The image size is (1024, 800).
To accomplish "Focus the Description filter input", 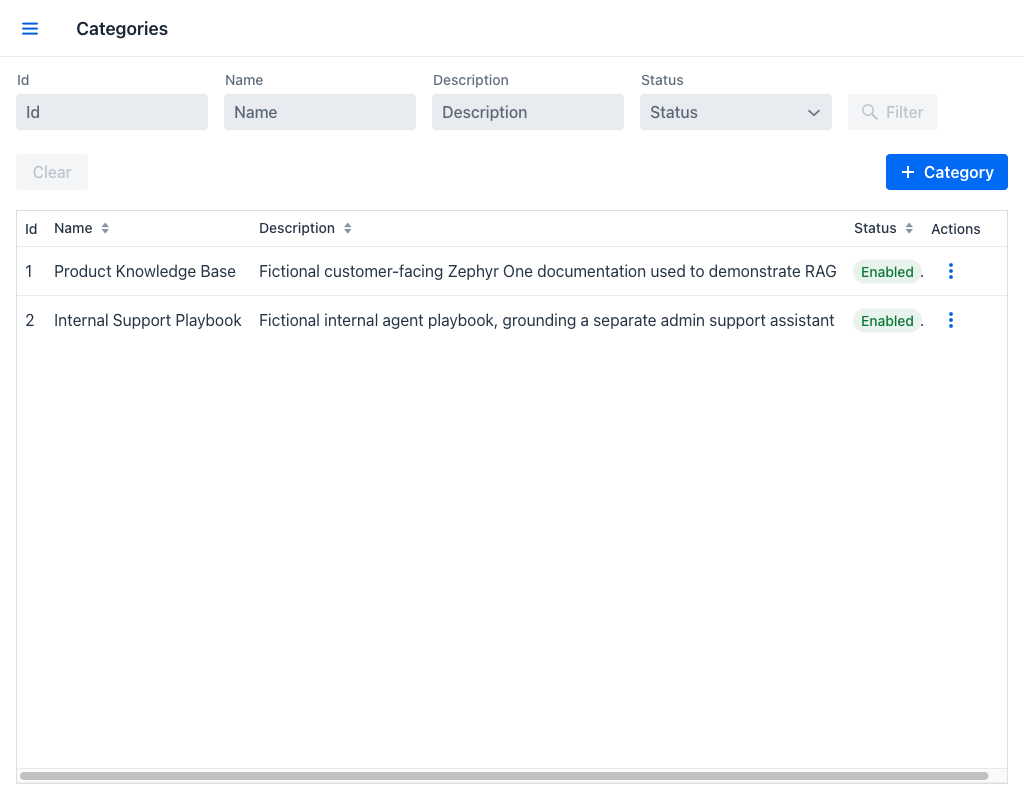I will coord(528,112).
